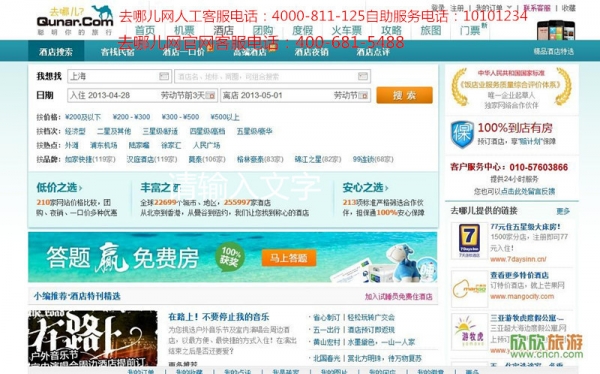Click the blue 保 shield guarantee icon
The height and width of the screenshot is (374, 600).
tap(462, 134)
